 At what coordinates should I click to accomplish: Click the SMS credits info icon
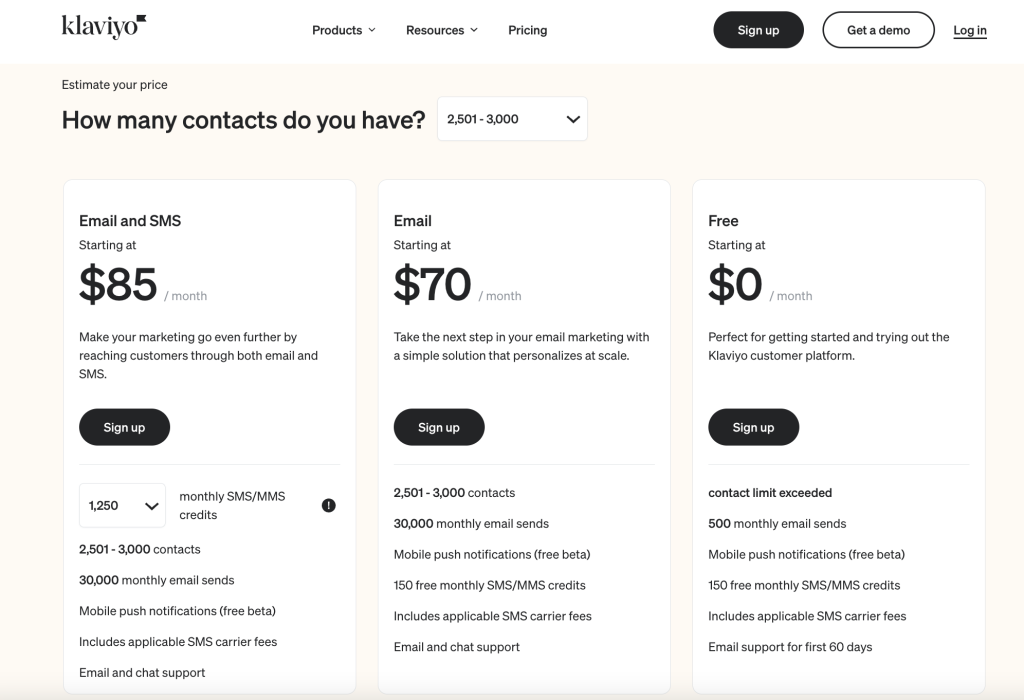click(x=329, y=506)
